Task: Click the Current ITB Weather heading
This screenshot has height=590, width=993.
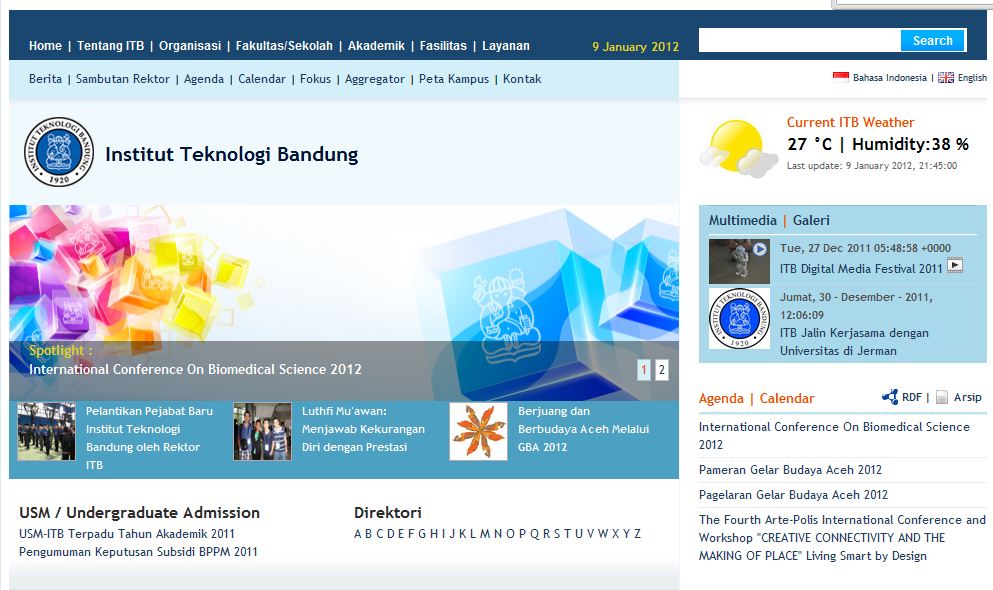Action: click(851, 122)
